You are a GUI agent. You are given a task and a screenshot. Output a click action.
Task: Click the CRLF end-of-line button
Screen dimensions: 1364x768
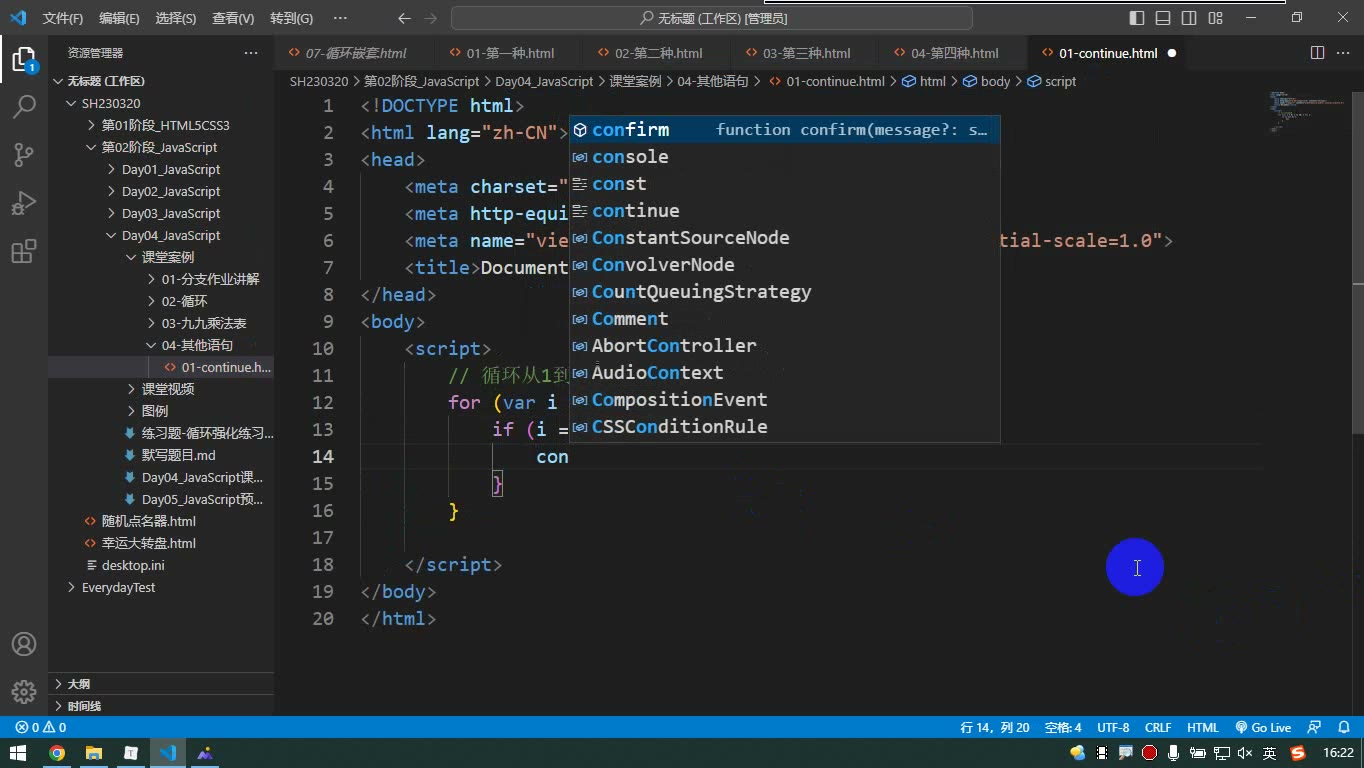pos(1158,728)
